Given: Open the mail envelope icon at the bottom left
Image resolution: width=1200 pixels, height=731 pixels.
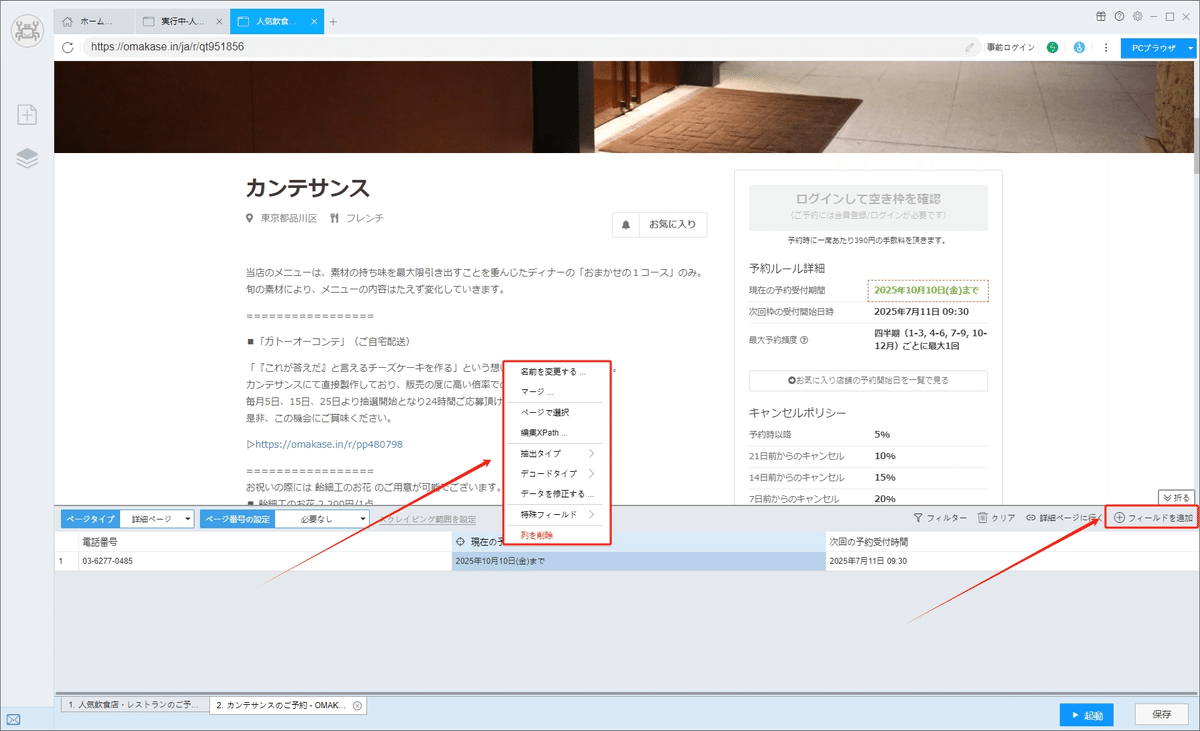Looking at the screenshot, I should coord(13,718).
